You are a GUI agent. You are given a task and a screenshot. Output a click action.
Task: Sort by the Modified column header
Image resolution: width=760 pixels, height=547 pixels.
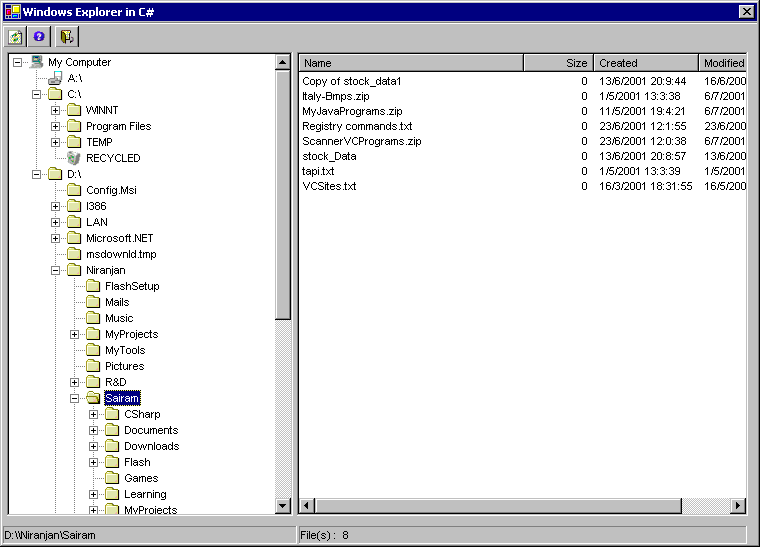[723, 63]
